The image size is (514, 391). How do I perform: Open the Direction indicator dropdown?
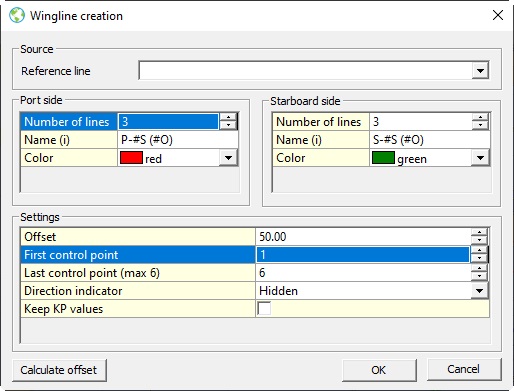[x=479, y=291]
